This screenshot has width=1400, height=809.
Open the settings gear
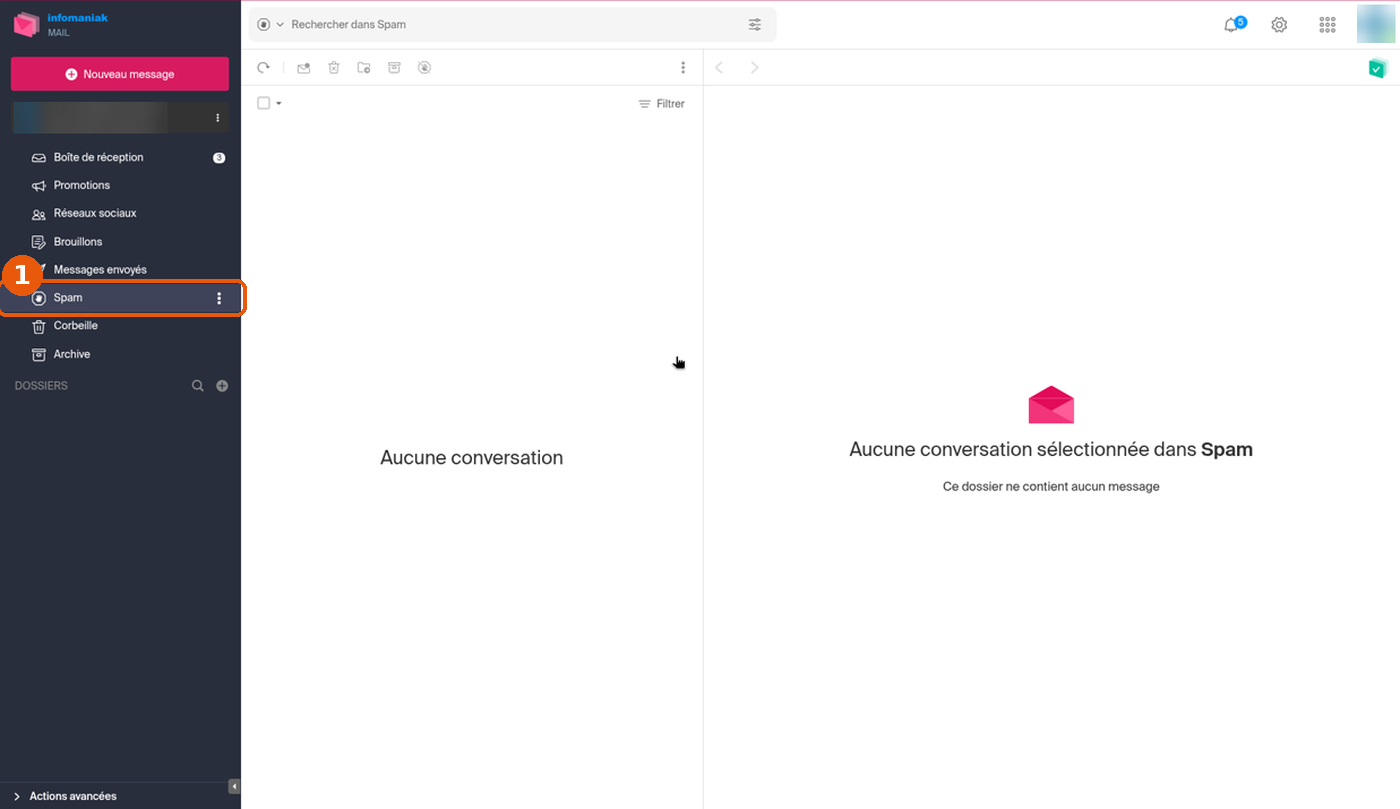tap(1279, 25)
